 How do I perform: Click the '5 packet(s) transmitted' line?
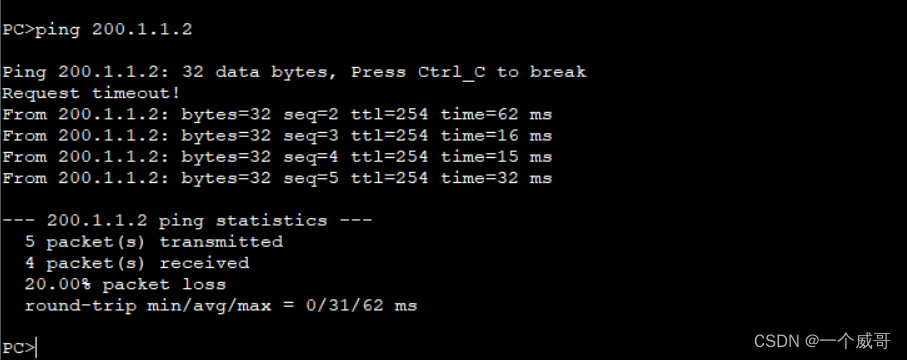pos(154,242)
